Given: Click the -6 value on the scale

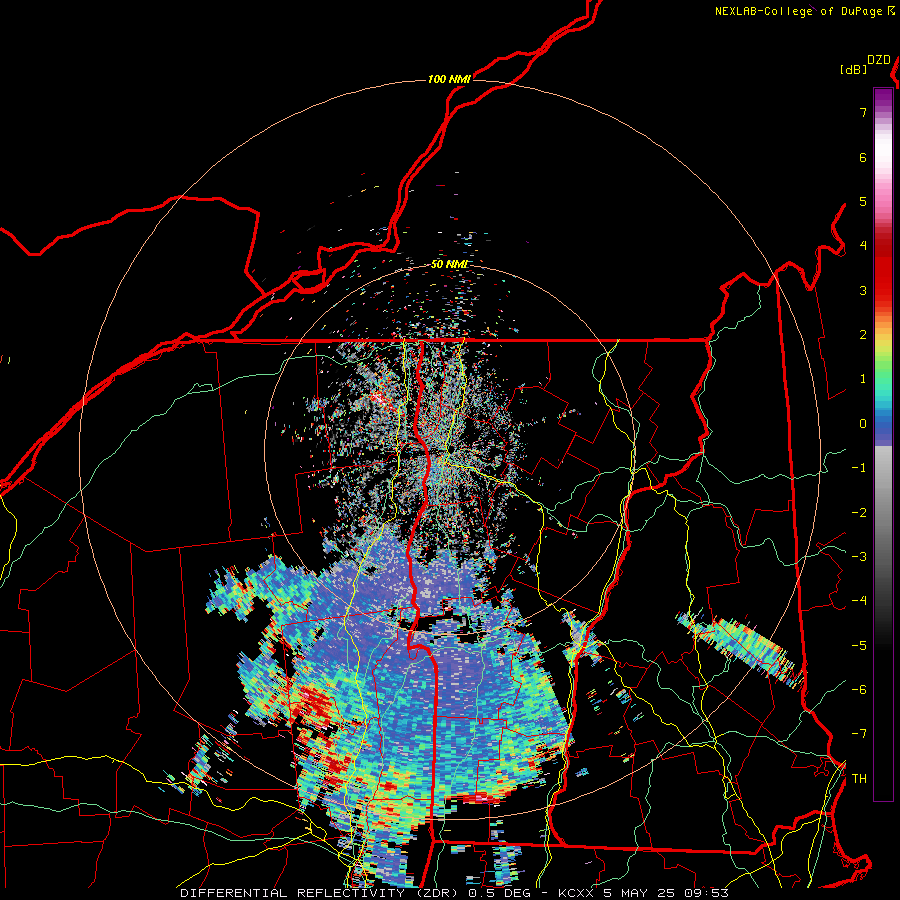Looking at the screenshot, I should click(x=859, y=690).
